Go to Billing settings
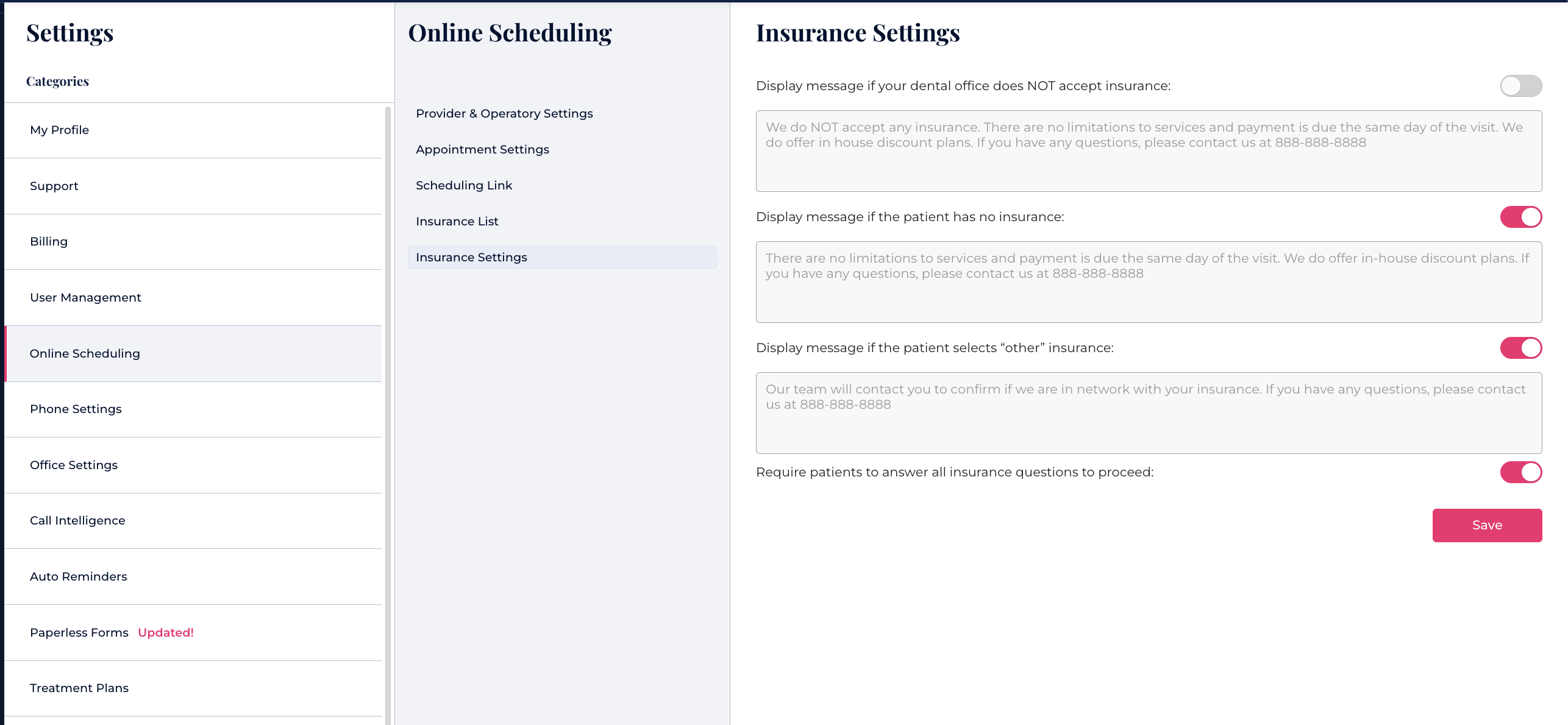The image size is (1568, 725). [x=49, y=242]
